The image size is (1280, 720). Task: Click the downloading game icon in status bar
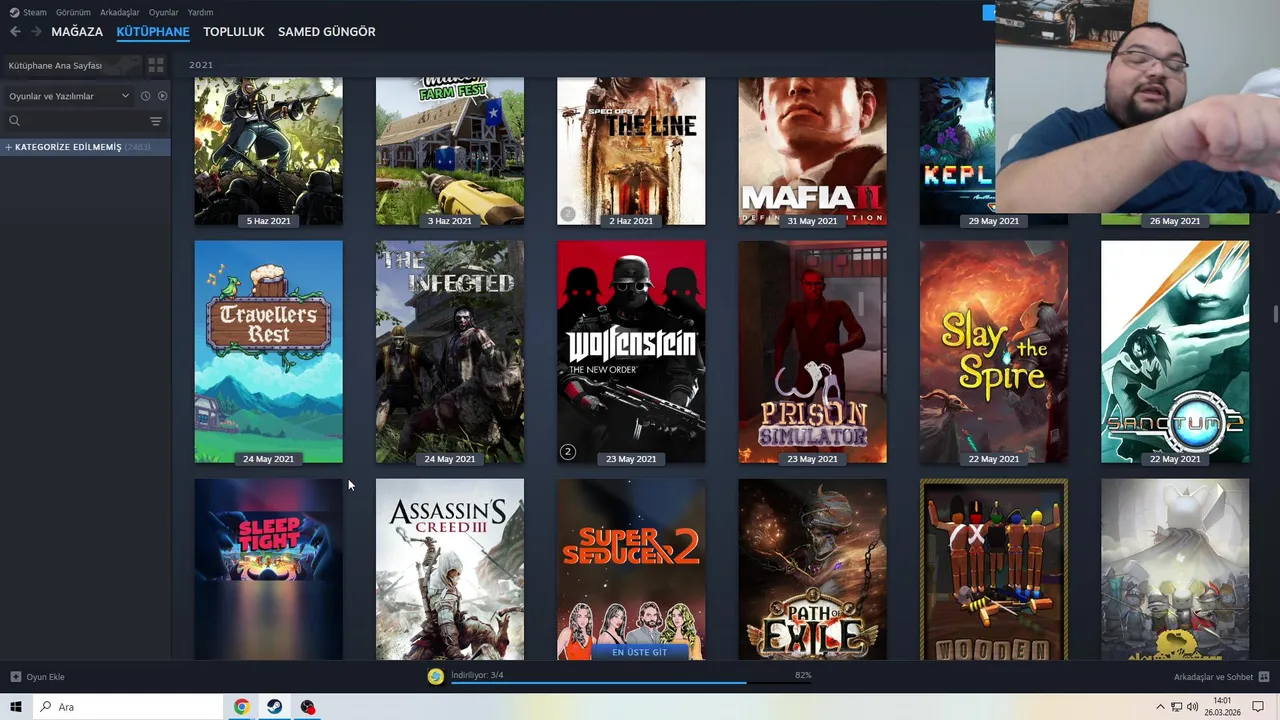click(435, 677)
